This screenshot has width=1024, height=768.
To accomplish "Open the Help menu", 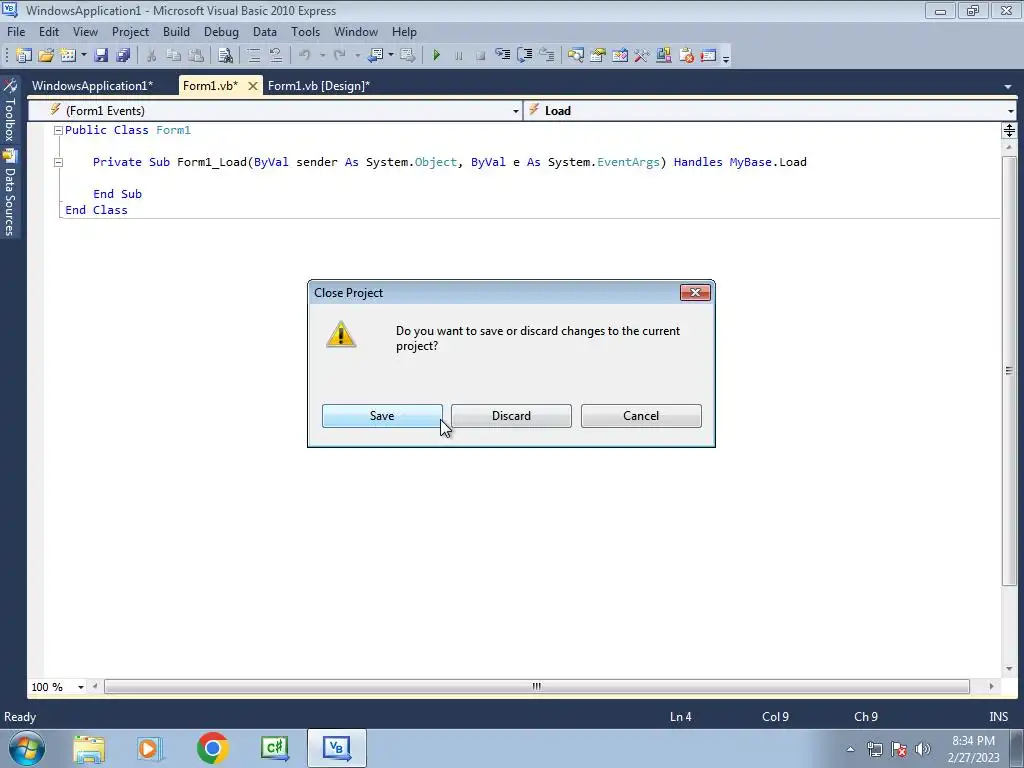I will (404, 31).
